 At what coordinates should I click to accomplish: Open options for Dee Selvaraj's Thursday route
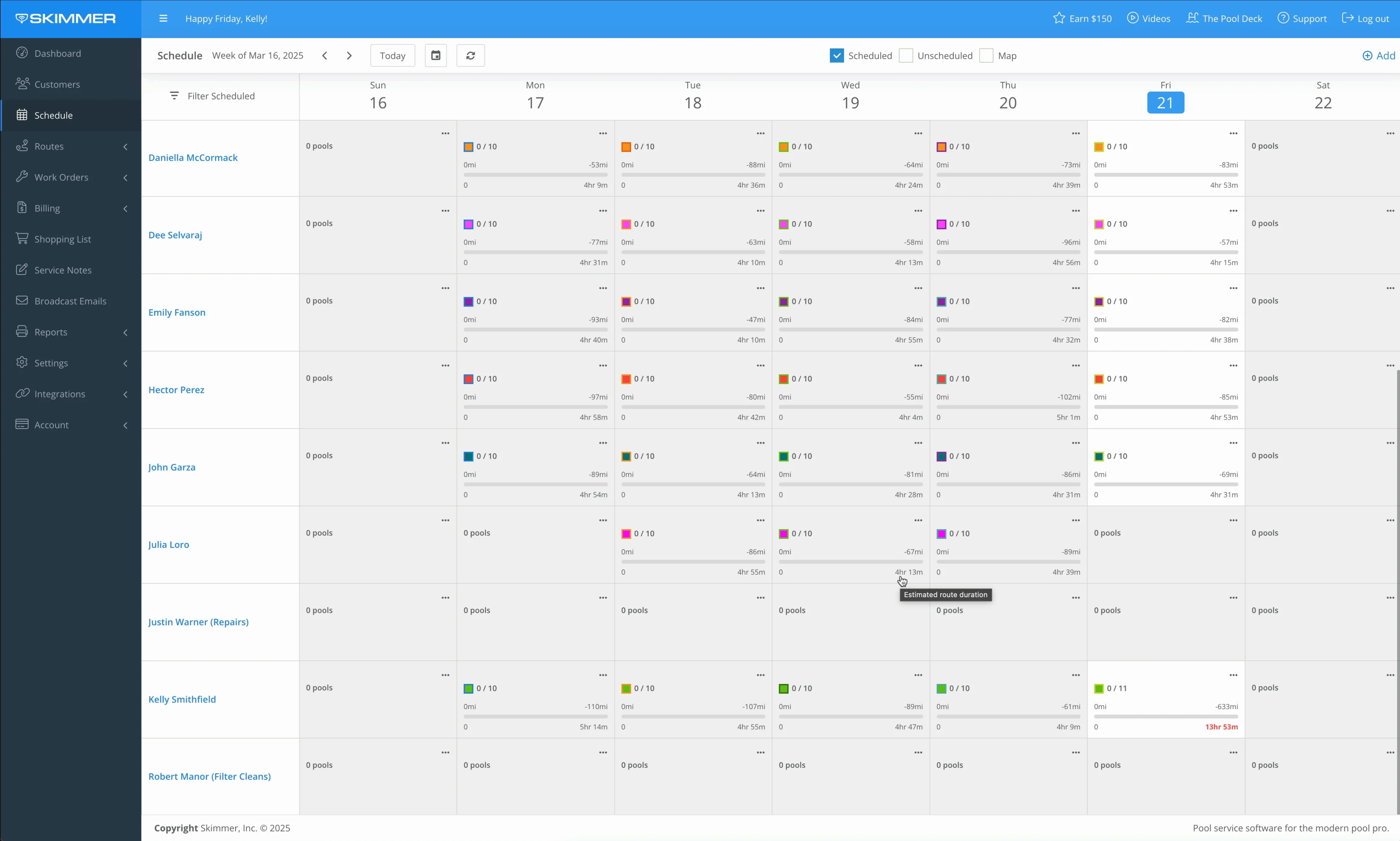pos(1076,211)
